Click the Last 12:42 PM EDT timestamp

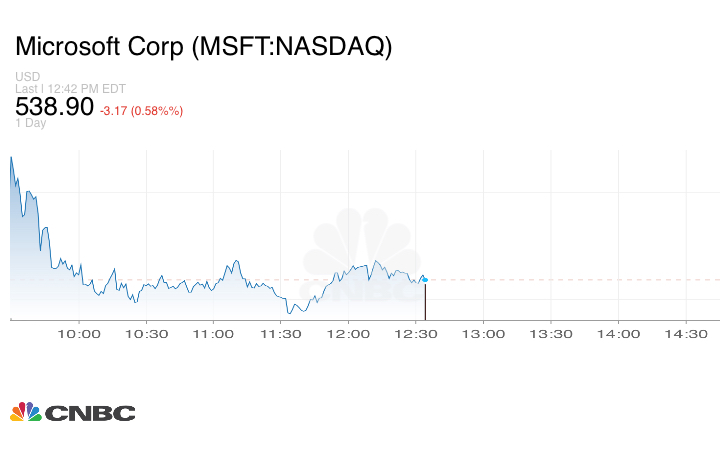69,89
